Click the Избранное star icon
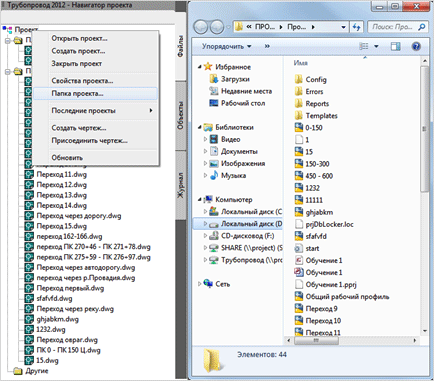 pyautogui.click(x=208, y=67)
